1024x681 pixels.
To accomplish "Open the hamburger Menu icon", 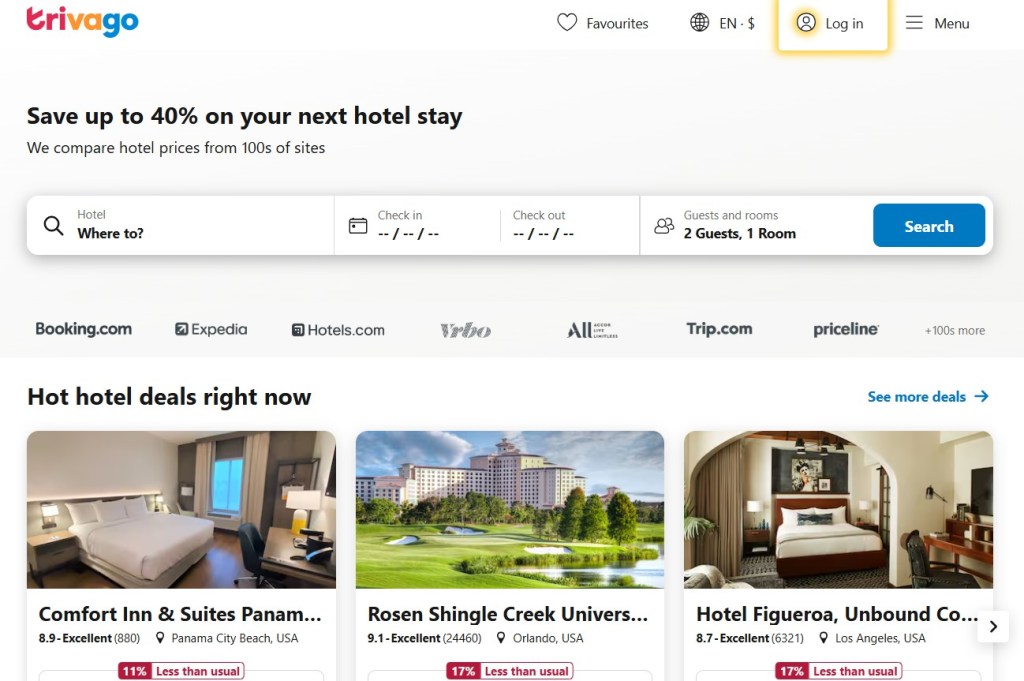I will [x=914, y=23].
